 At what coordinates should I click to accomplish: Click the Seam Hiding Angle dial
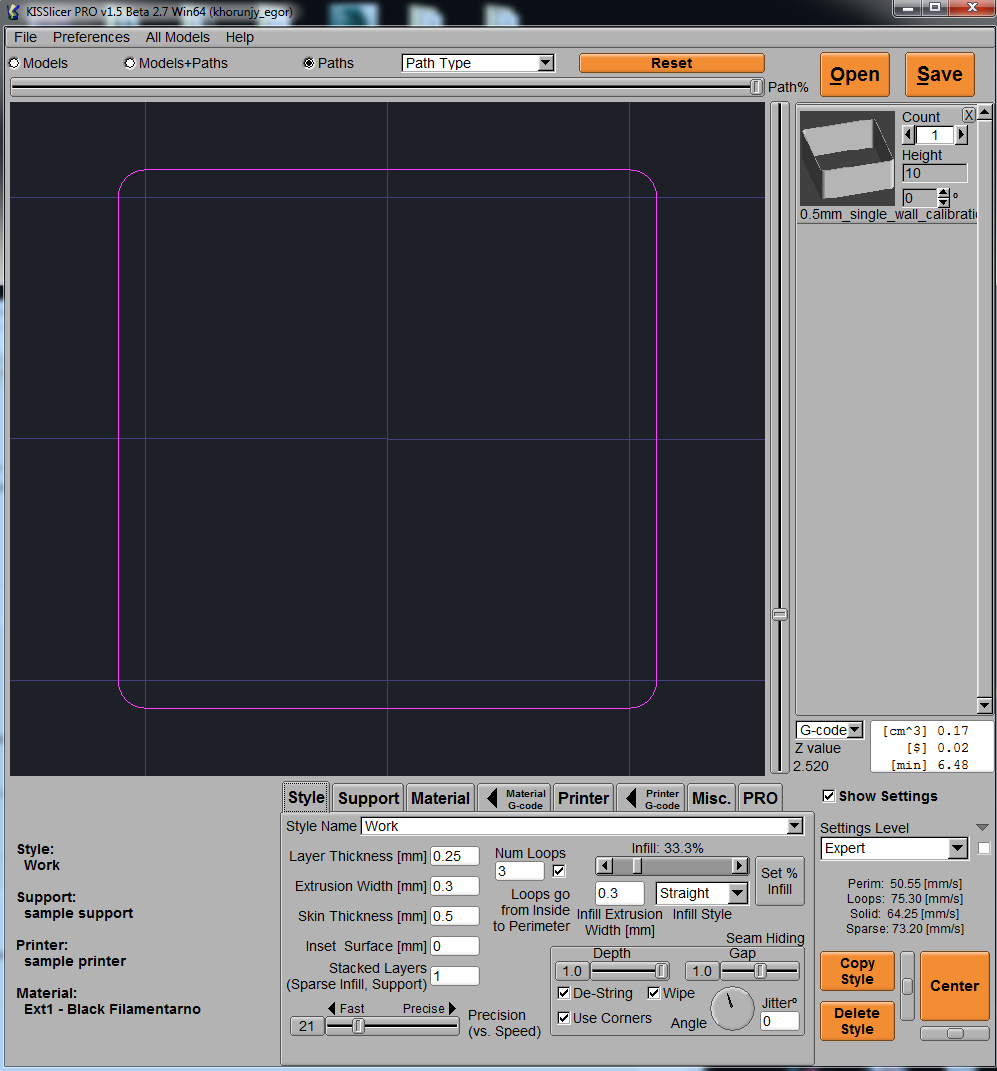732,1009
